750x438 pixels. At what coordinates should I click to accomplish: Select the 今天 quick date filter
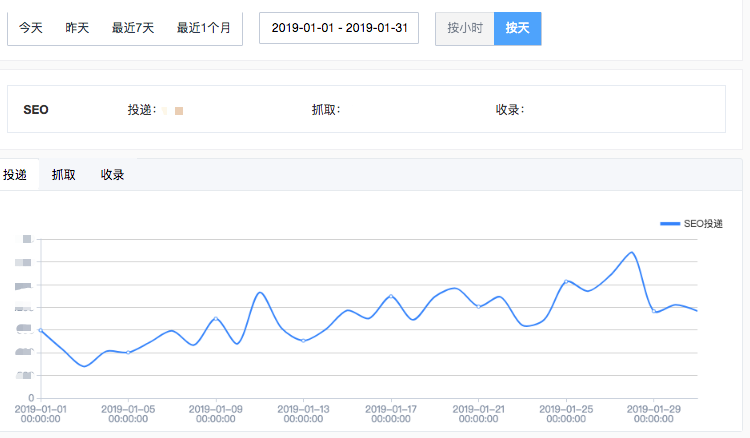[31, 28]
